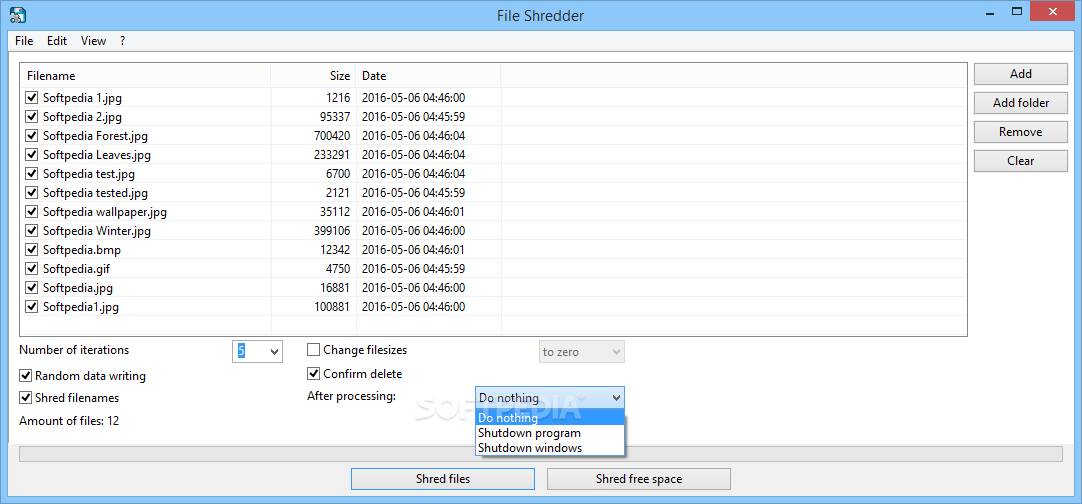Viewport: 1082px width, 504px height.
Task: Uncheck the Softpedia Winter.jpg checkbox
Action: (32, 231)
